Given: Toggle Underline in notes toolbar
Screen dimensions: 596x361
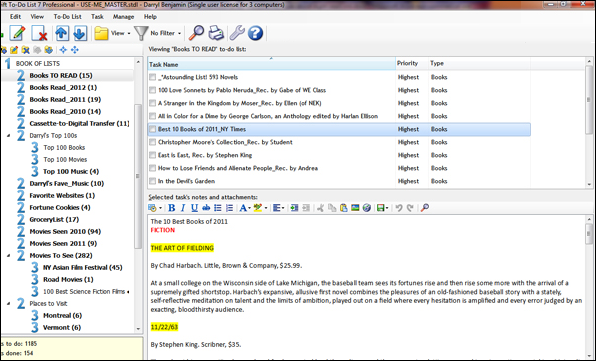Looking at the screenshot, I should click(194, 207).
